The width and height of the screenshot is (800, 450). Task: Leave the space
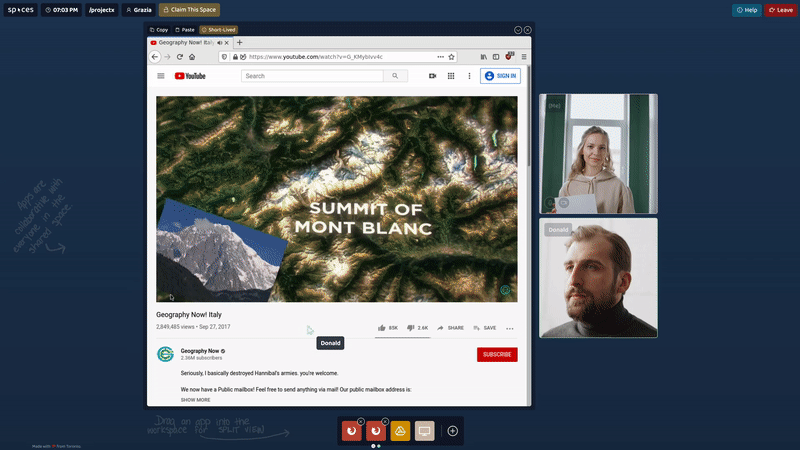[x=781, y=10]
